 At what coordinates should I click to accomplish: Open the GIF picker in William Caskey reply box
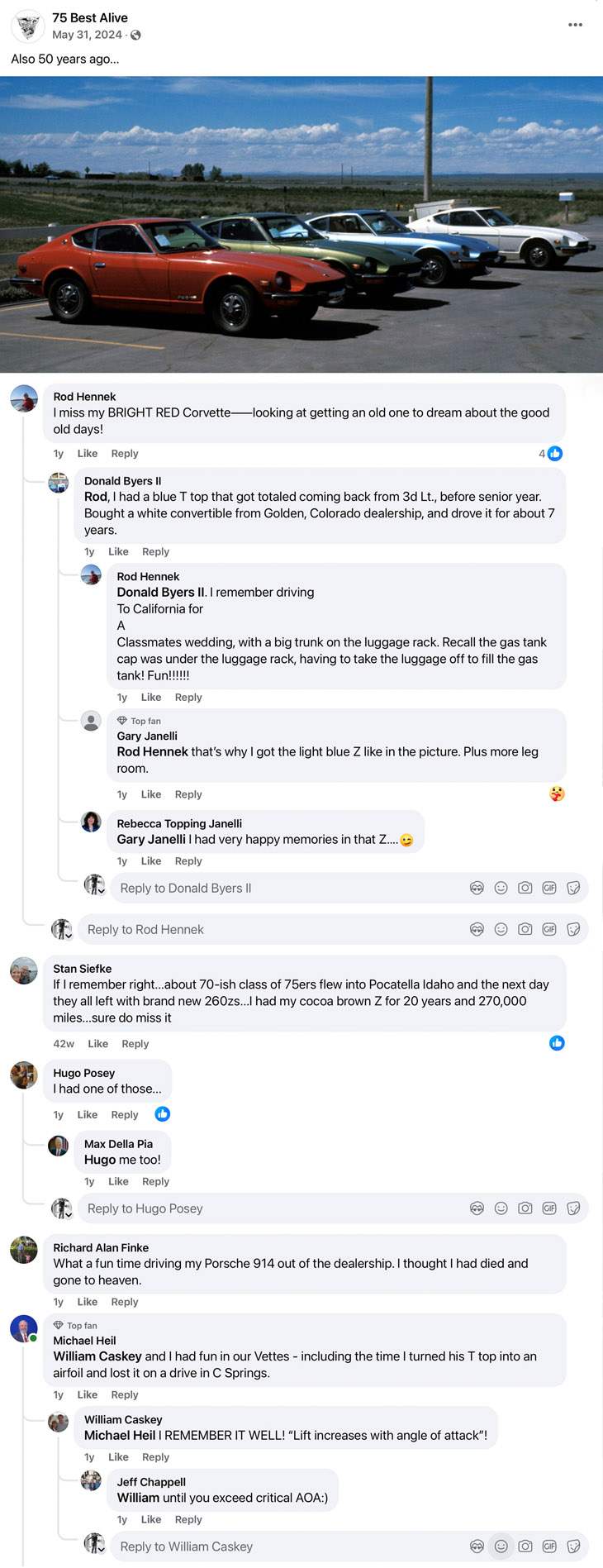(x=549, y=1547)
